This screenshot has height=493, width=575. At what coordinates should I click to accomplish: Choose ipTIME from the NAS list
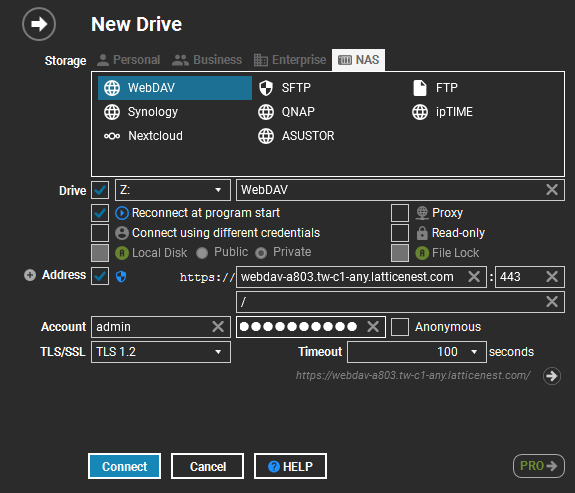442,112
